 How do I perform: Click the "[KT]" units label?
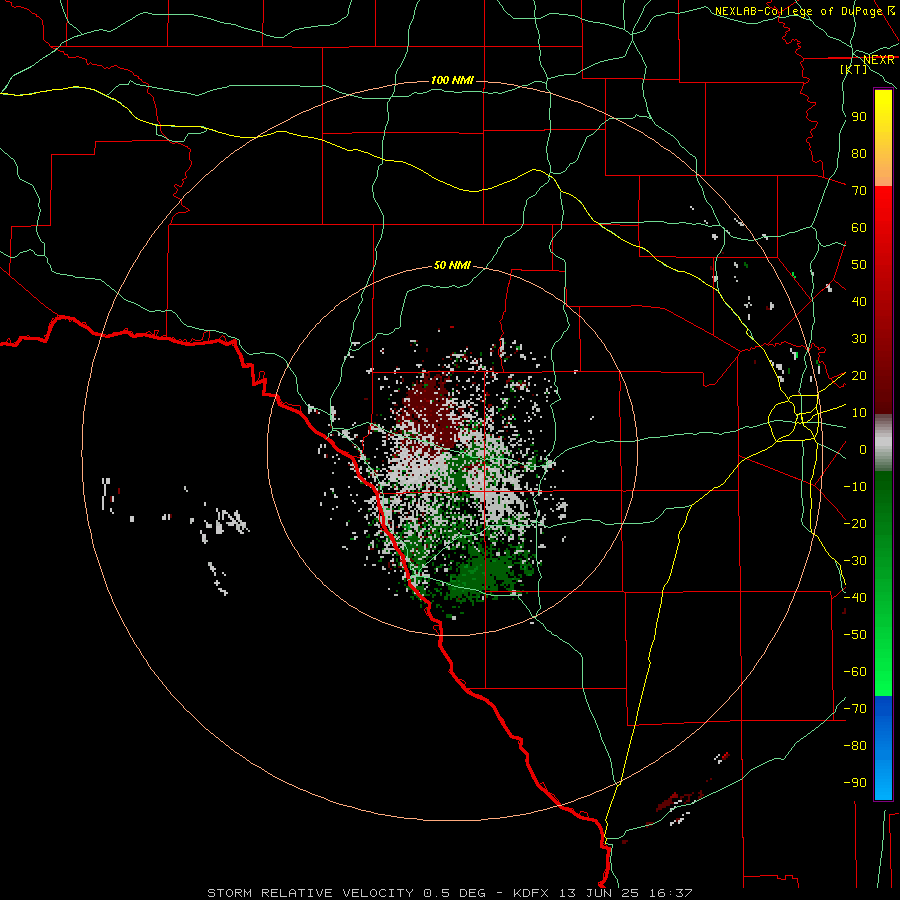click(x=854, y=69)
